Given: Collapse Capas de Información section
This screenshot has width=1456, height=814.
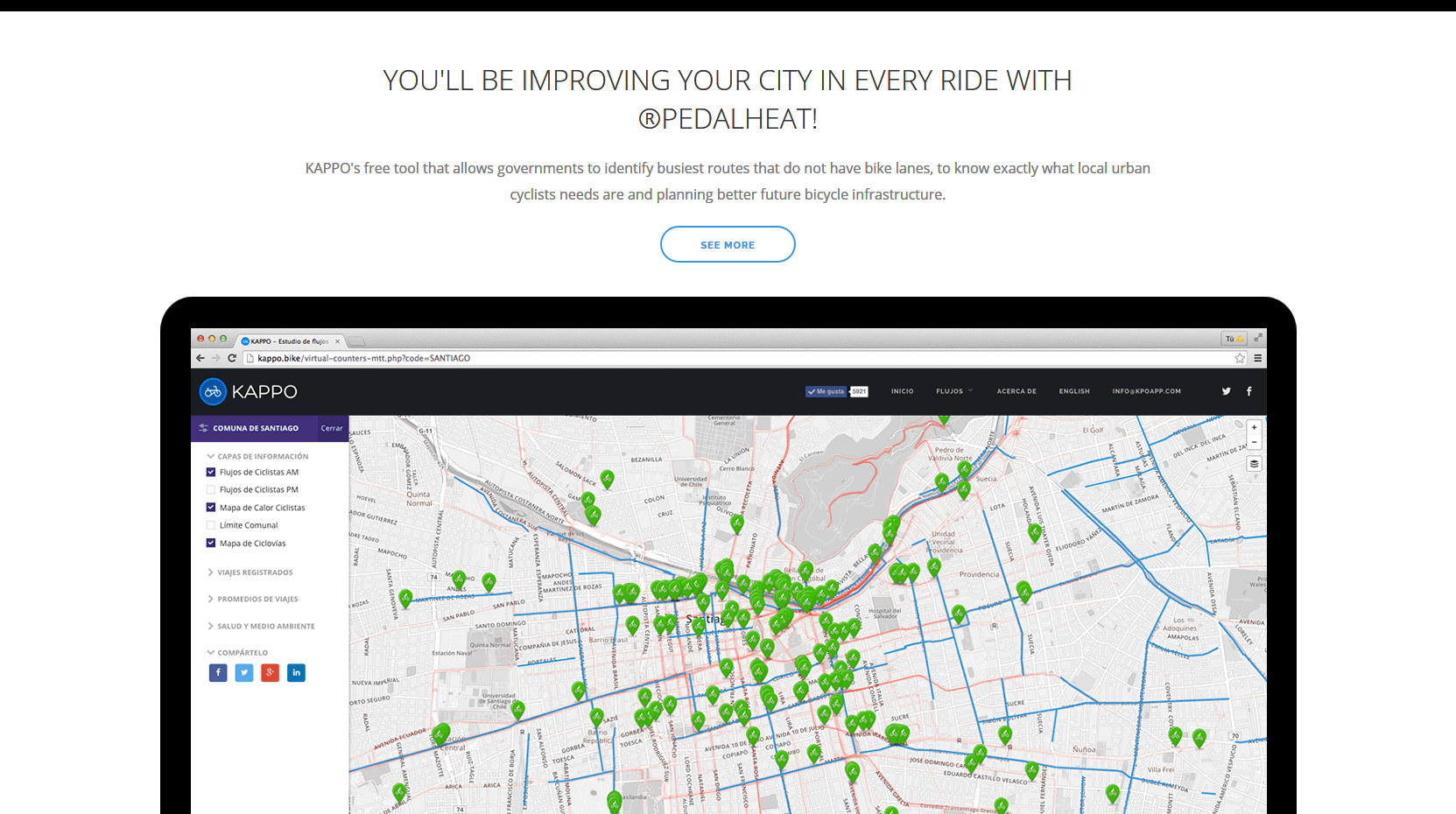Looking at the screenshot, I should pyautogui.click(x=257, y=456).
